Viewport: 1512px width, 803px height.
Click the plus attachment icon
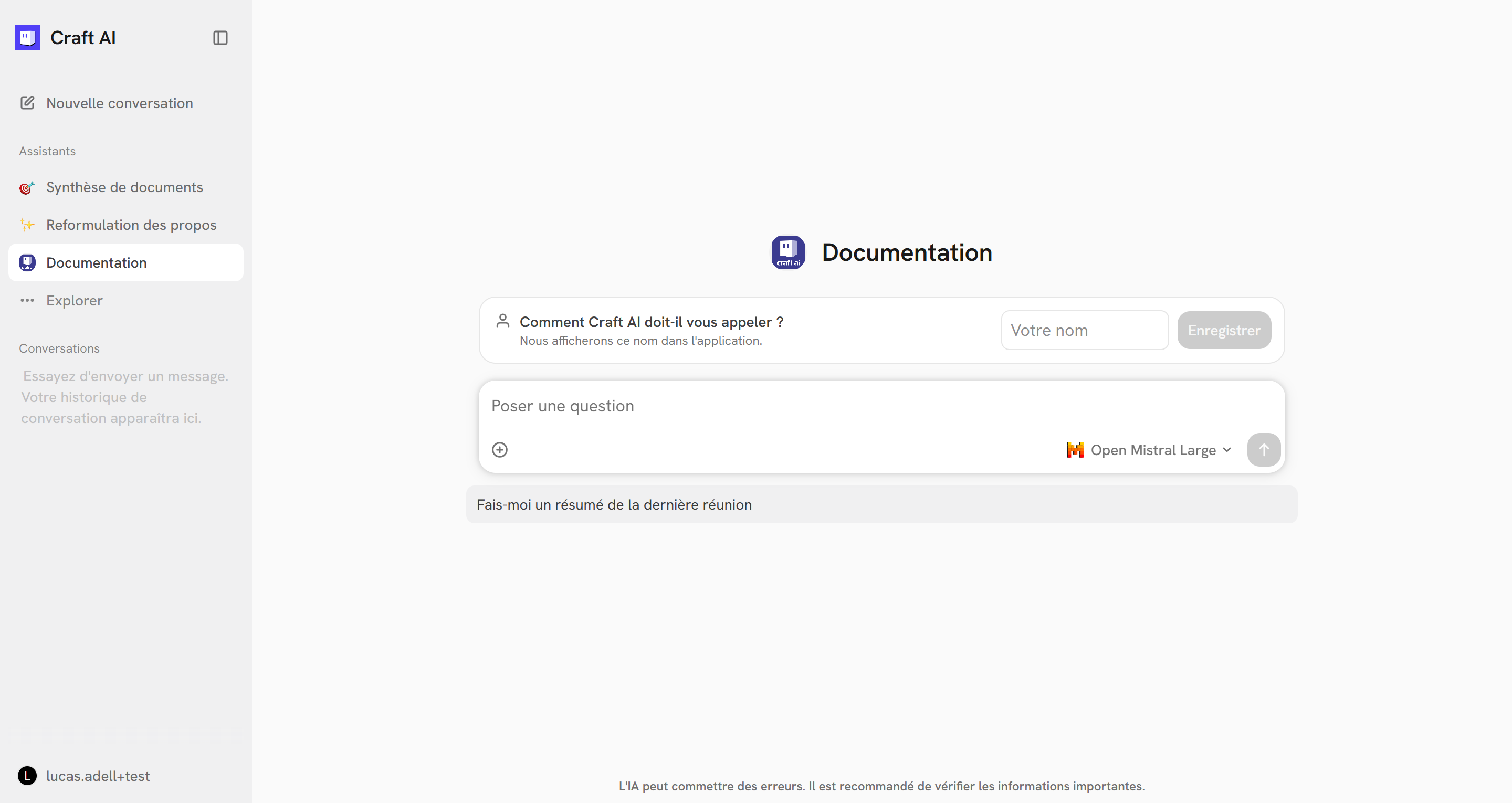(499, 450)
